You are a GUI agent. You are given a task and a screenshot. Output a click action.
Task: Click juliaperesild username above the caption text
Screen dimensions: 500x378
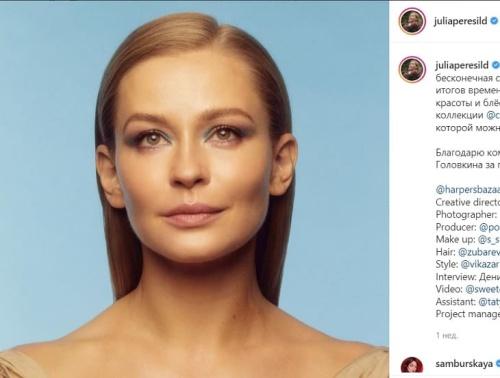(x=462, y=65)
